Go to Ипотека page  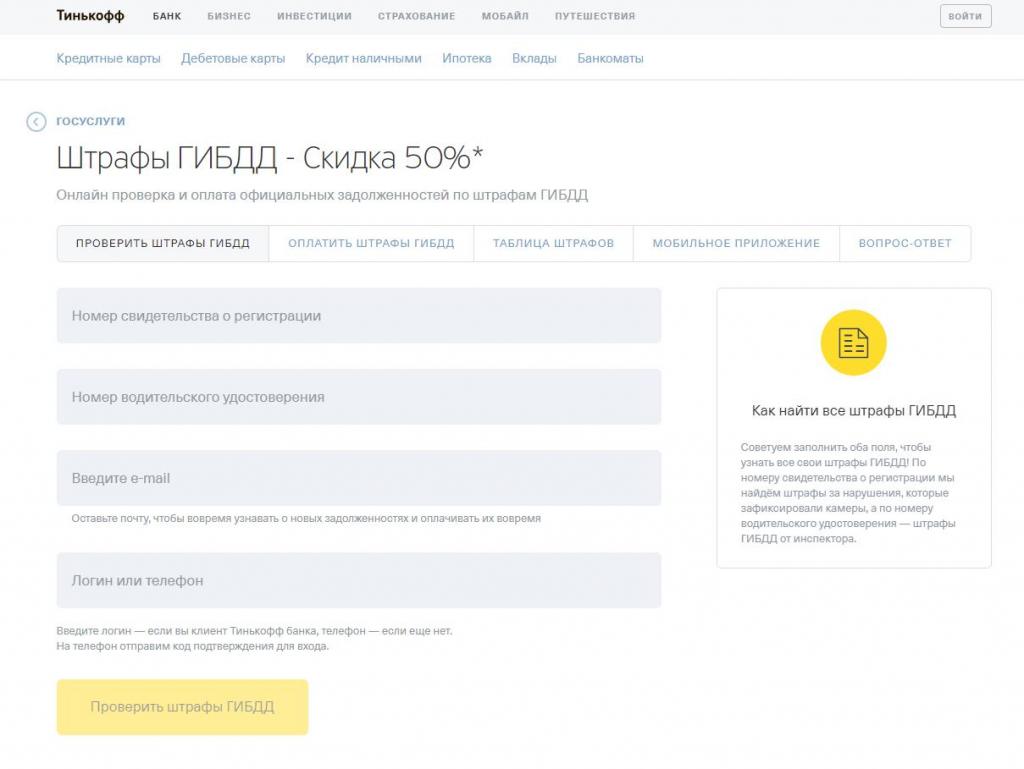click(x=466, y=58)
